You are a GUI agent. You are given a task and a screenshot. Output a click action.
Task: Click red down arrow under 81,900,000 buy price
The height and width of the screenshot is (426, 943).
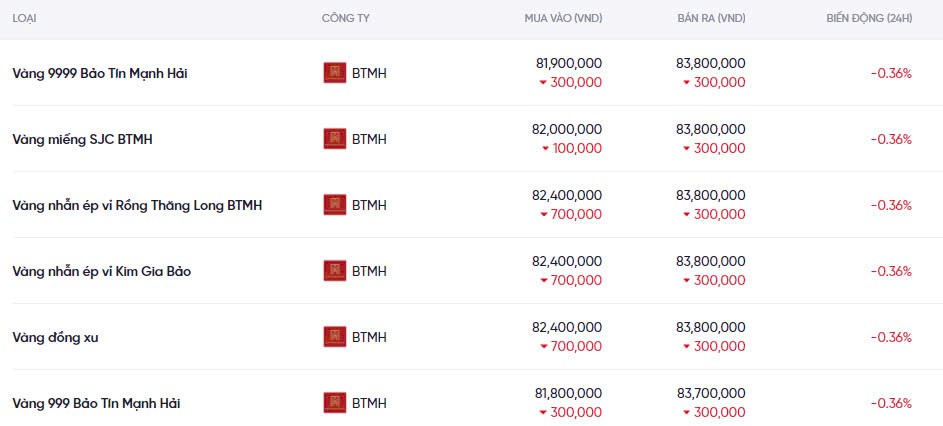[543, 83]
